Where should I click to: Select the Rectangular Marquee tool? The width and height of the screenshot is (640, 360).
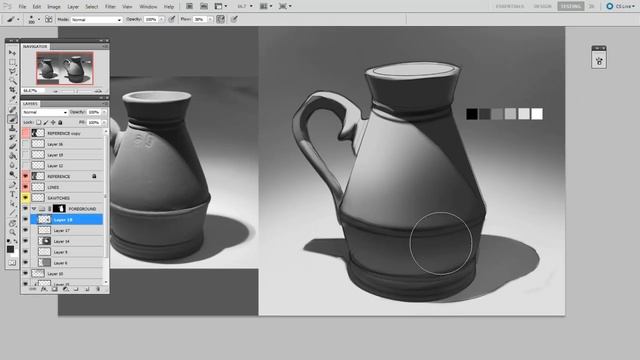pyautogui.click(x=12, y=62)
